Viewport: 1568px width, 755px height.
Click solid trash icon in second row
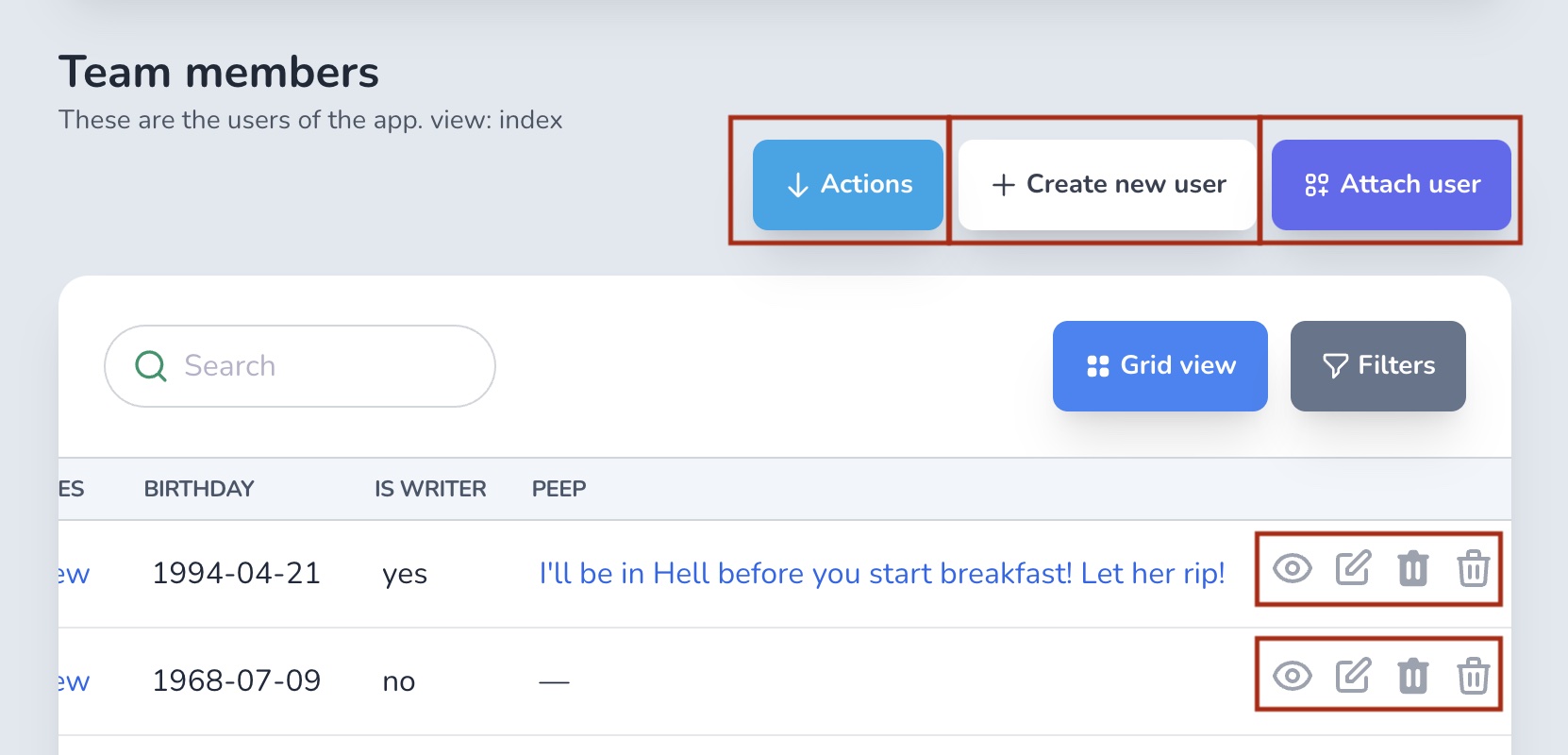[x=1412, y=676]
